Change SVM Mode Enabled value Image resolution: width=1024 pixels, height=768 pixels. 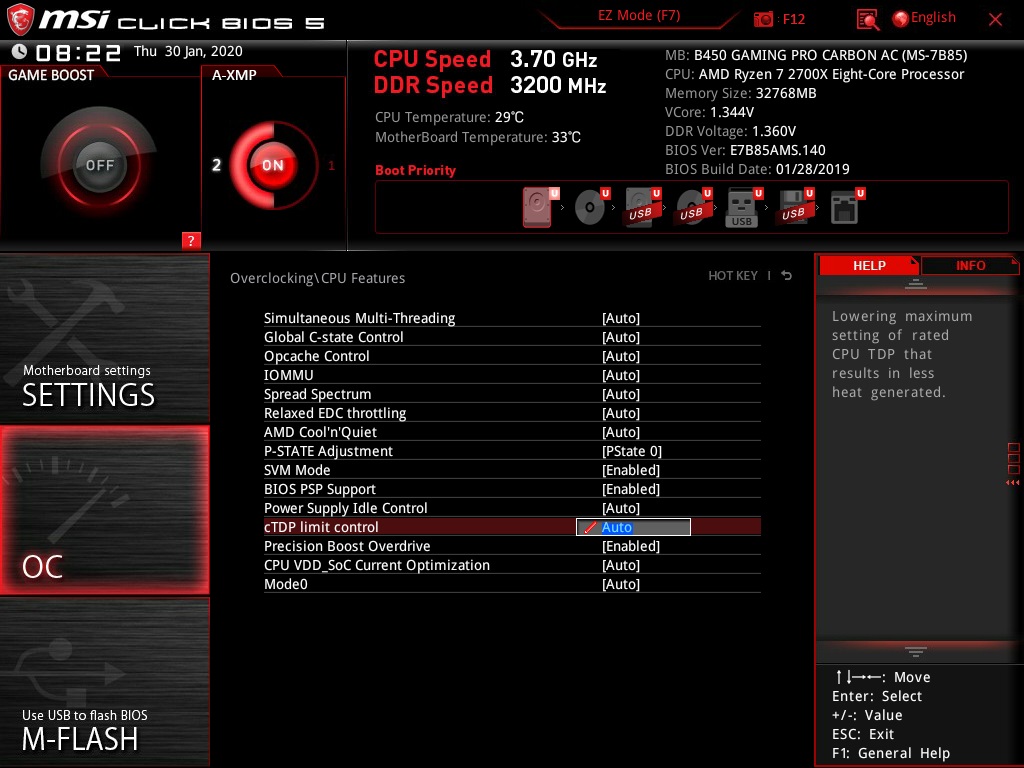630,470
